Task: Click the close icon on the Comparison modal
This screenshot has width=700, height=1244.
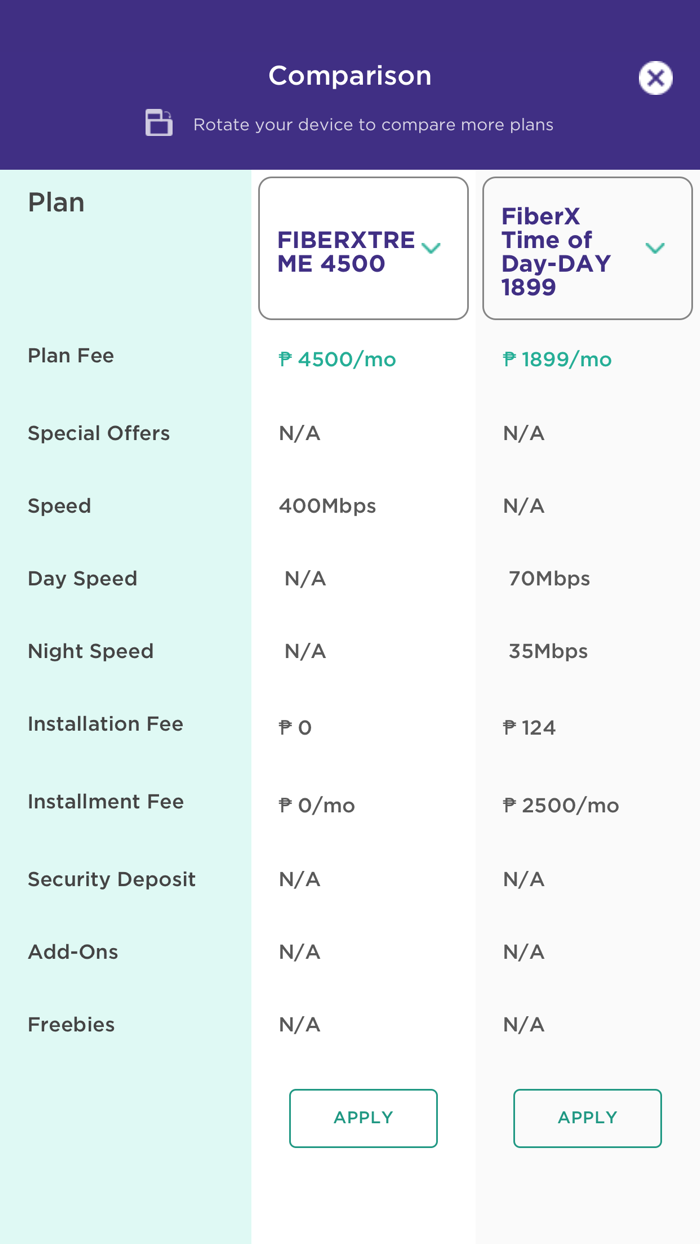Action: (655, 78)
